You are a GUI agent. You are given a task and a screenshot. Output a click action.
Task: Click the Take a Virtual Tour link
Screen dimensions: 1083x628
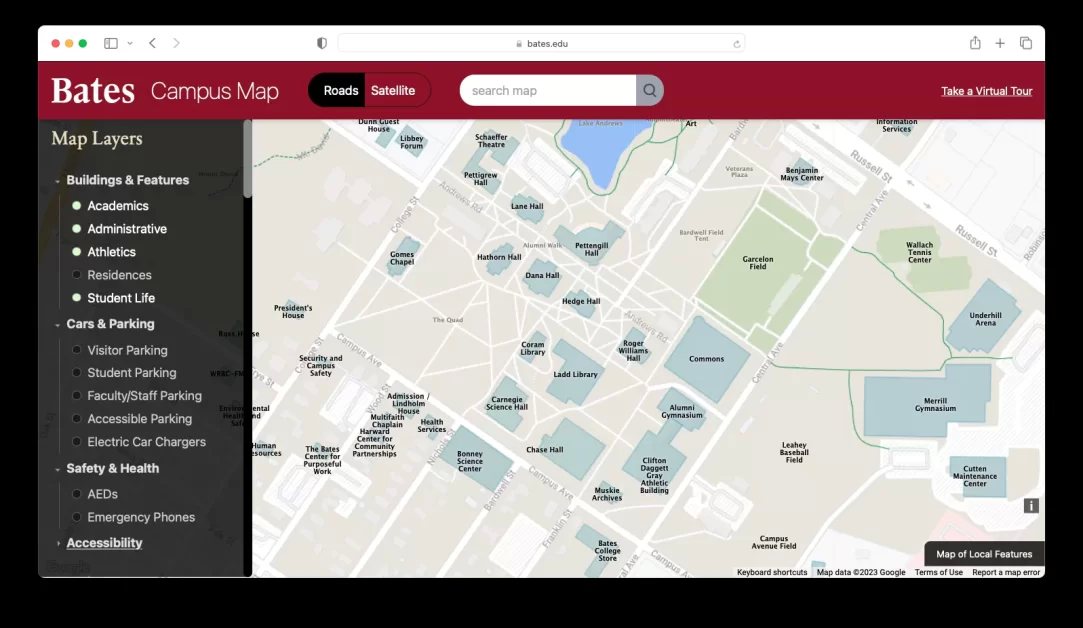(x=986, y=90)
